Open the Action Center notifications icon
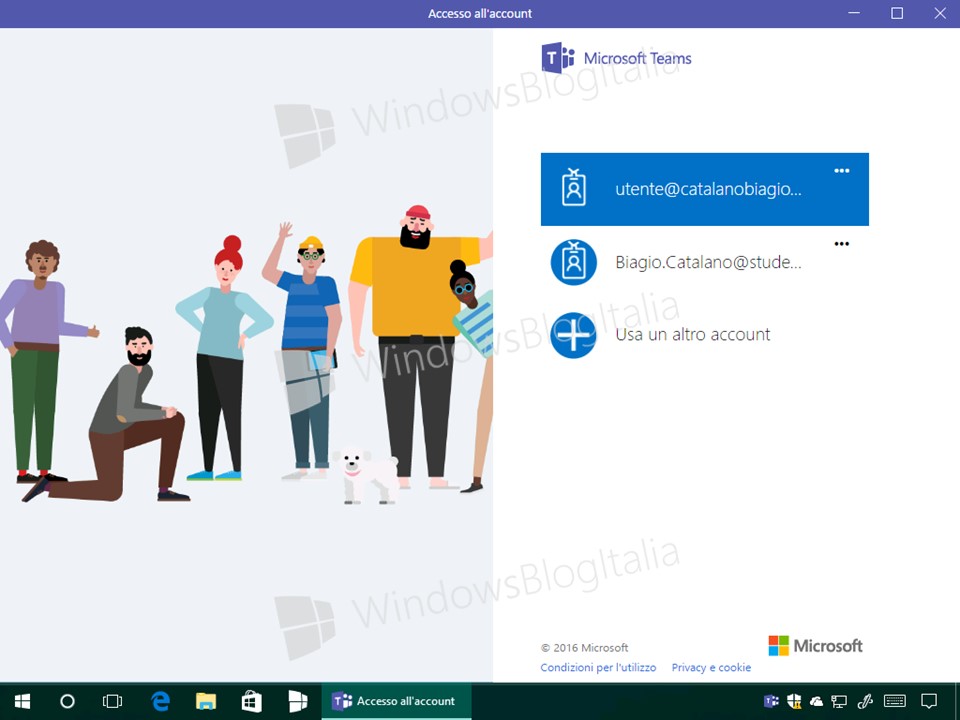The height and width of the screenshot is (720, 960). click(929, 701)
